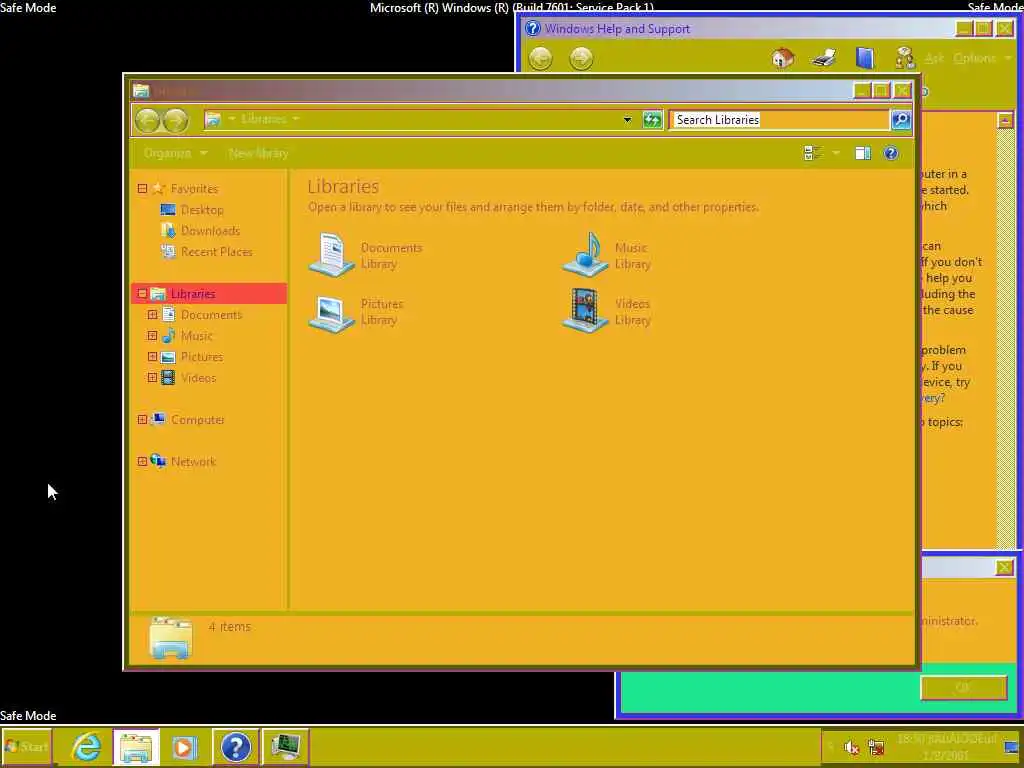This screenshot has width=1024, height=768.
Task: Go forward in Explorer window
Action: 176,120
